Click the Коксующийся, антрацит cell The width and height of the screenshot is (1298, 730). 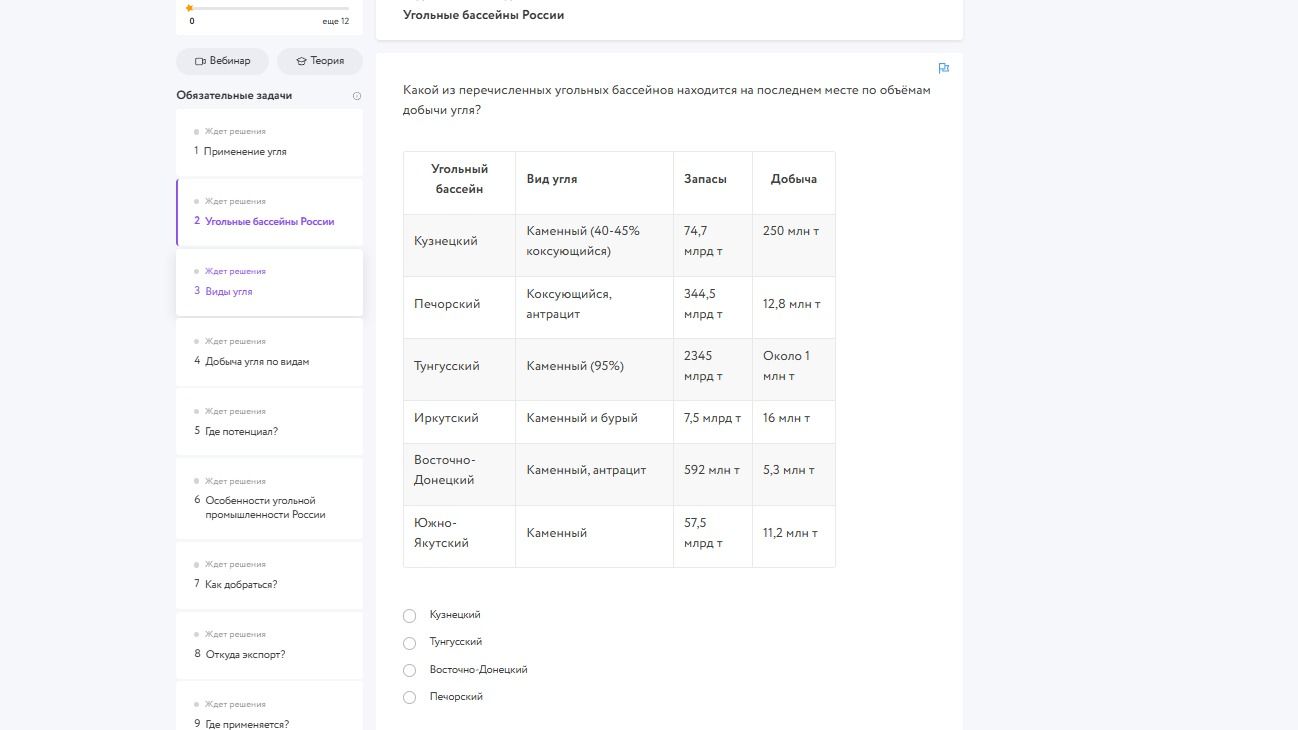[595, 305]
